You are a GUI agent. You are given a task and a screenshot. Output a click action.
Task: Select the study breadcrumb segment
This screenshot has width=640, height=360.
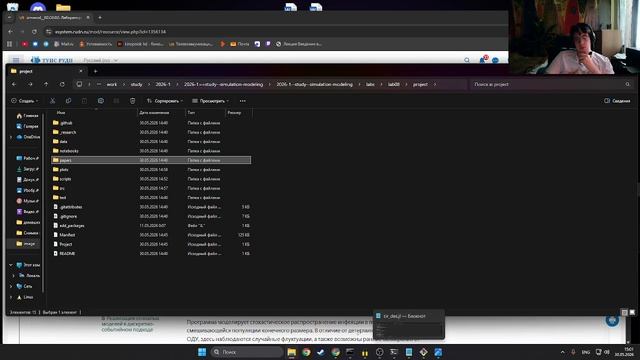pos(136,84)
